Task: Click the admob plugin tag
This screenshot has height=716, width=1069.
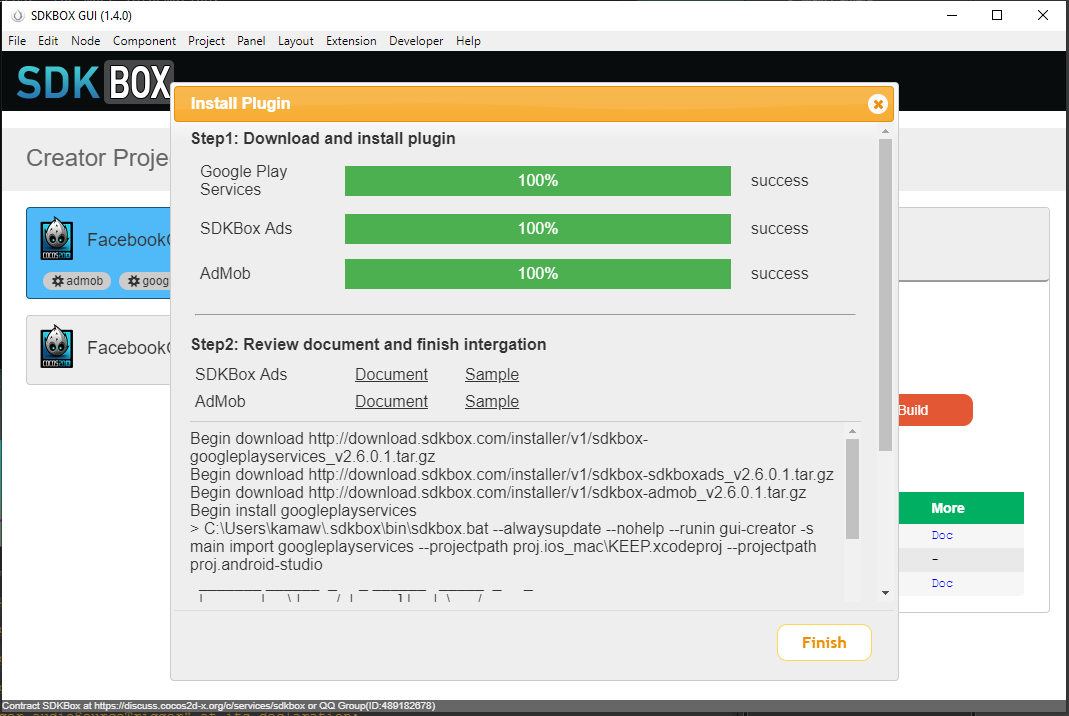Action: 77,281
